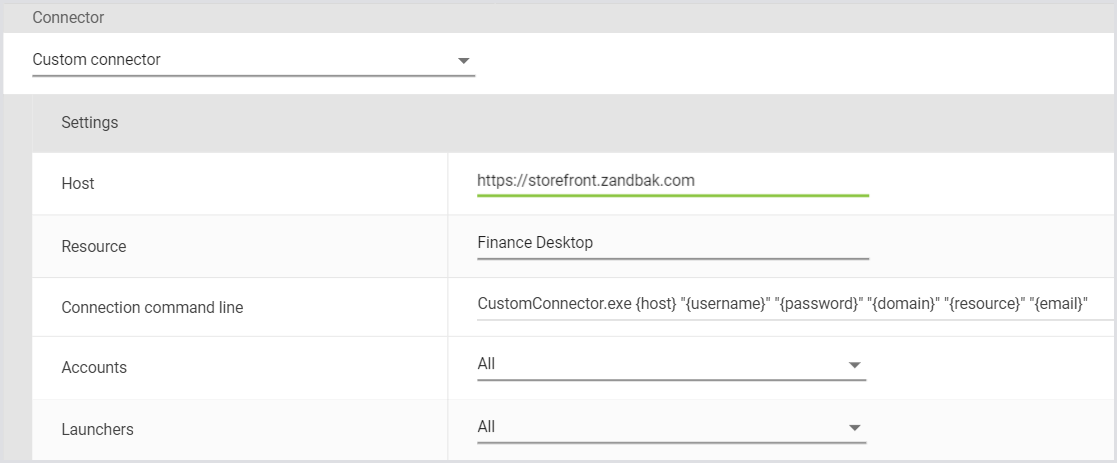Click the Connection command line input
This screenshot has height=463, width=1117.
coord(780,304)
